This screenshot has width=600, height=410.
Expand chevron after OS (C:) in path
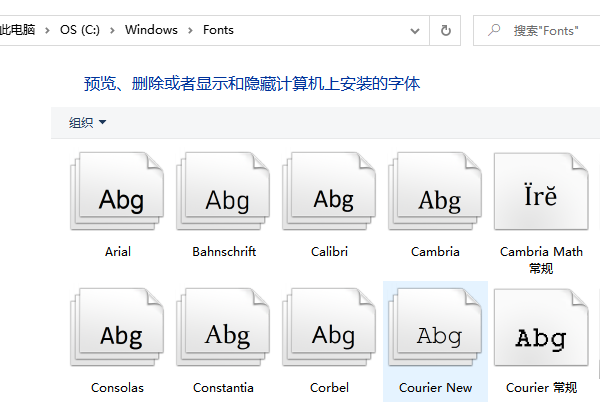[x=112, y=30]
